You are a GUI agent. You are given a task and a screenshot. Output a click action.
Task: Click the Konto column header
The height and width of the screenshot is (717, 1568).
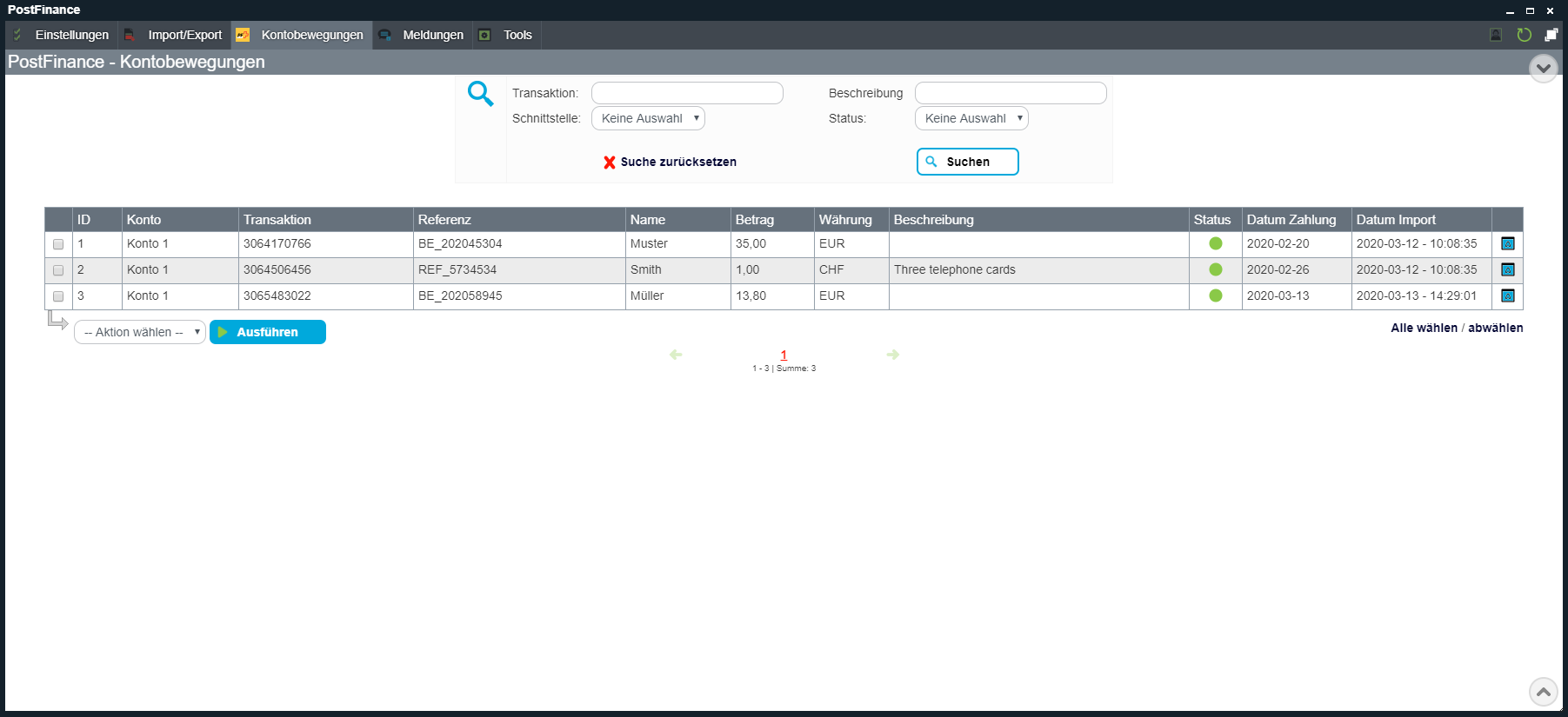tap(180, 220)
